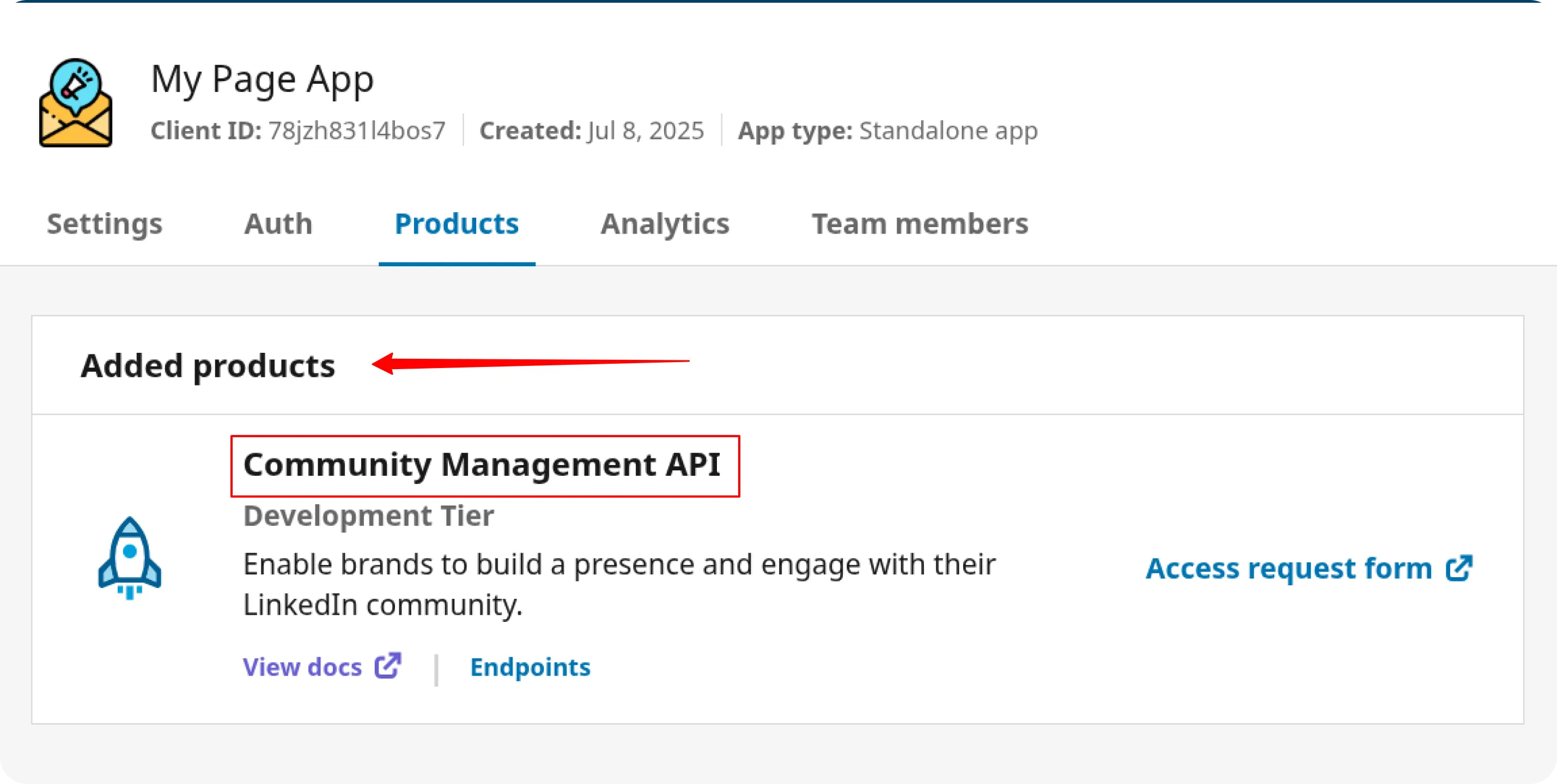Image resolution: width=1557 pixels, height=784 pixels.
Task: Click the external link icon next to View docs
Action: 387,666
